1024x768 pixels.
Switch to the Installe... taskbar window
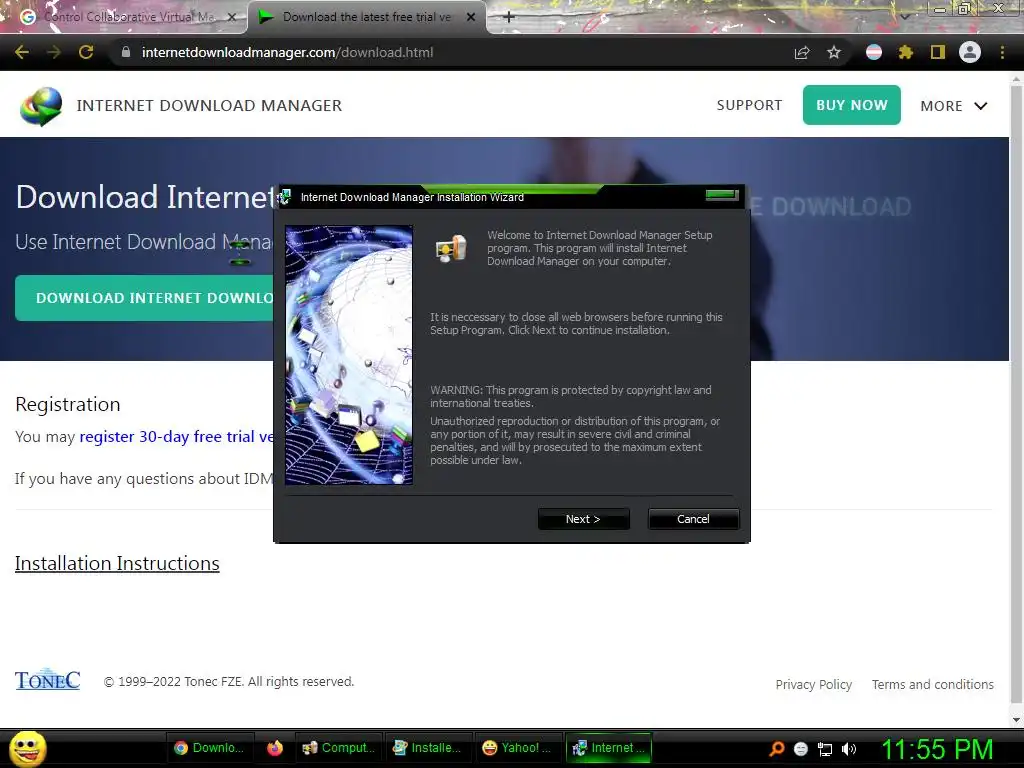pyautogui.click(x=427, y=748)
